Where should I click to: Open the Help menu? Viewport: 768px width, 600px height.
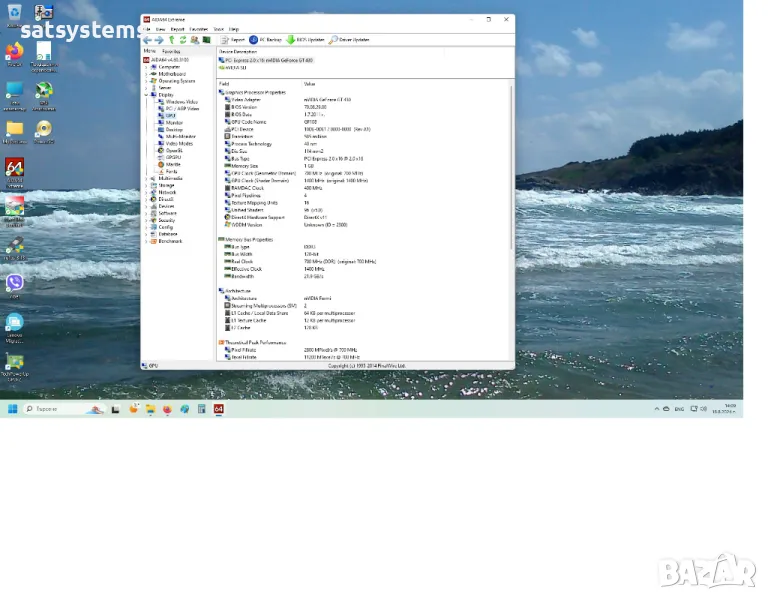(x=234, y=30)
